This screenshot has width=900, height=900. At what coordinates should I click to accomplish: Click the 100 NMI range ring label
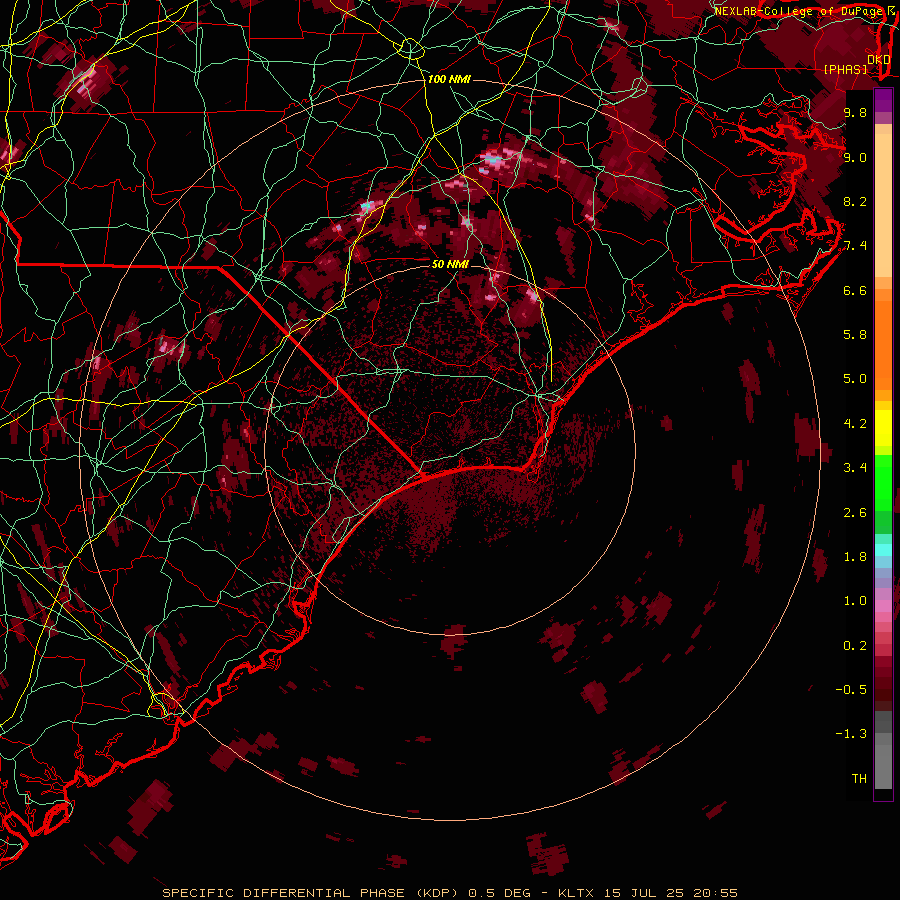click(x=449, y=79)
